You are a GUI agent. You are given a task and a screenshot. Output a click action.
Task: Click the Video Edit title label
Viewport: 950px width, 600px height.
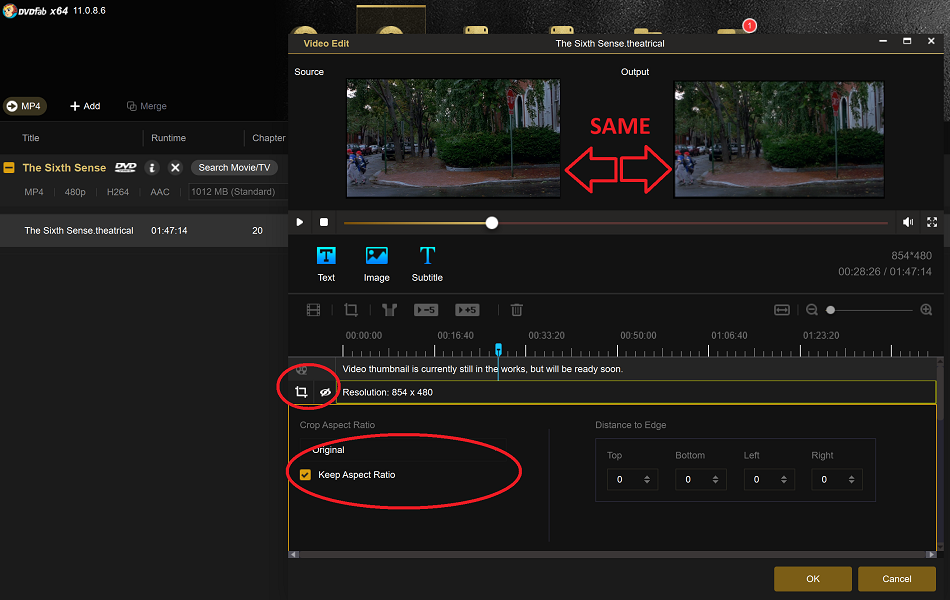coord(326,44)
